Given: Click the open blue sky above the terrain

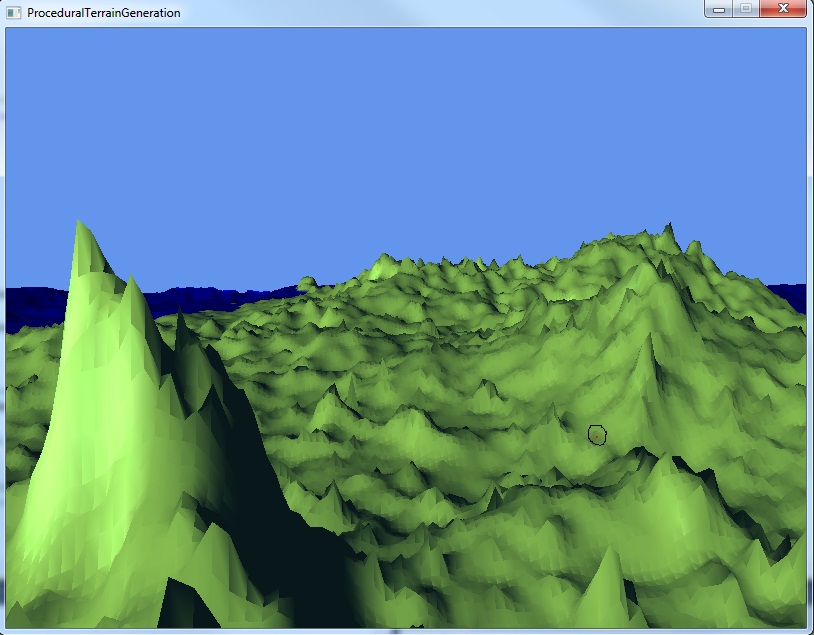Looking at the screenshot, I should point(400,130).
